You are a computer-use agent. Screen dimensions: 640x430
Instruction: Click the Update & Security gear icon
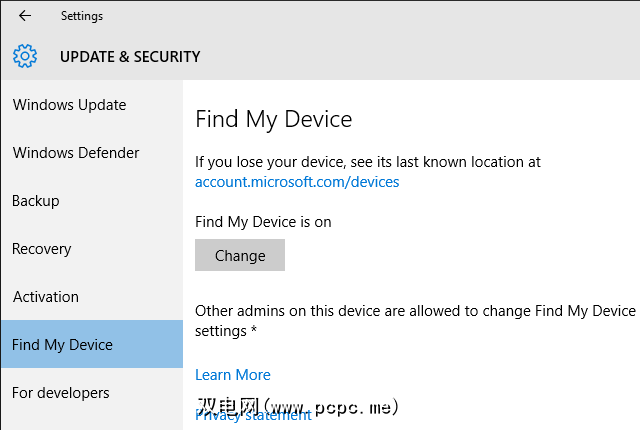click(x=26, y=57)
